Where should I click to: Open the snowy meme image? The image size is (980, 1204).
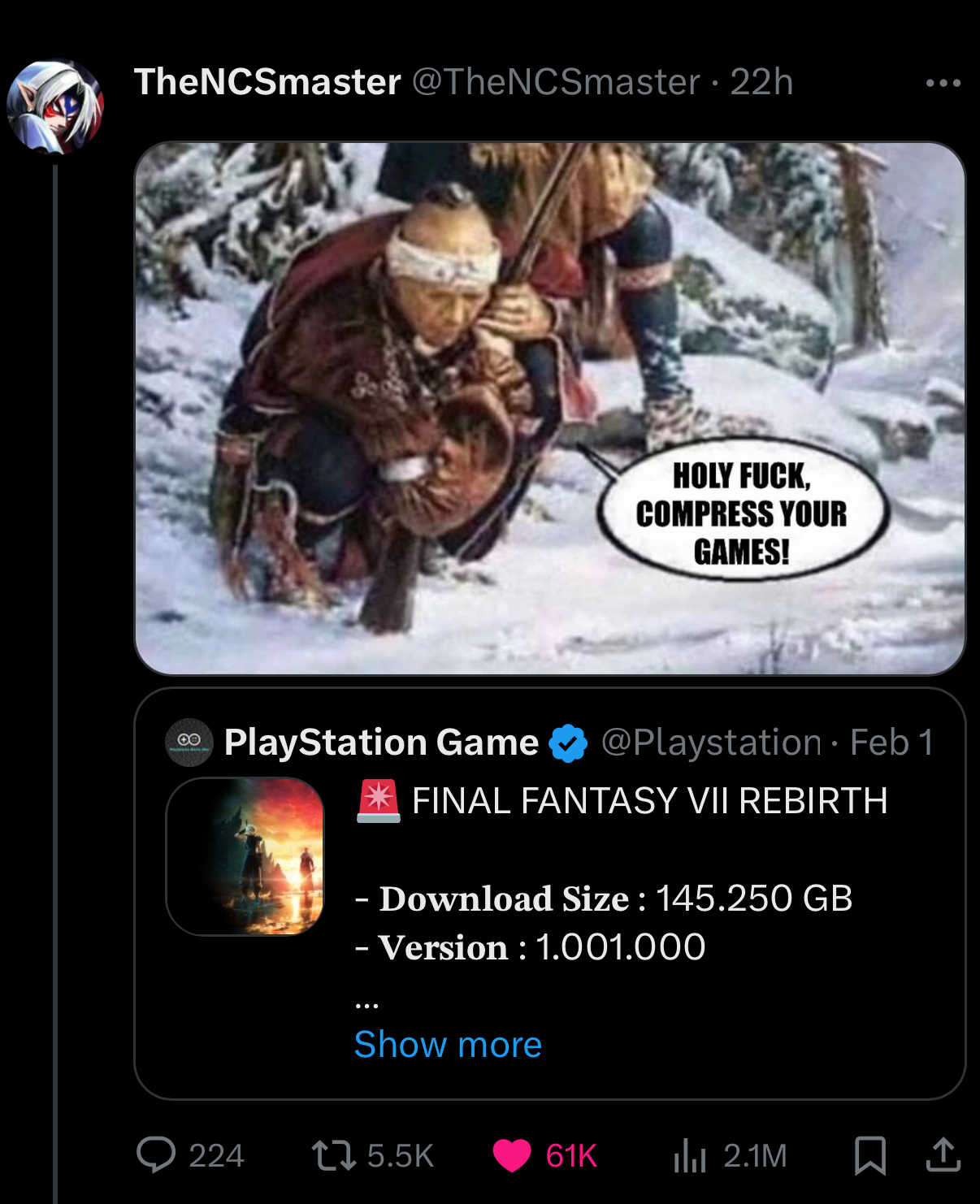pos(550,409)
